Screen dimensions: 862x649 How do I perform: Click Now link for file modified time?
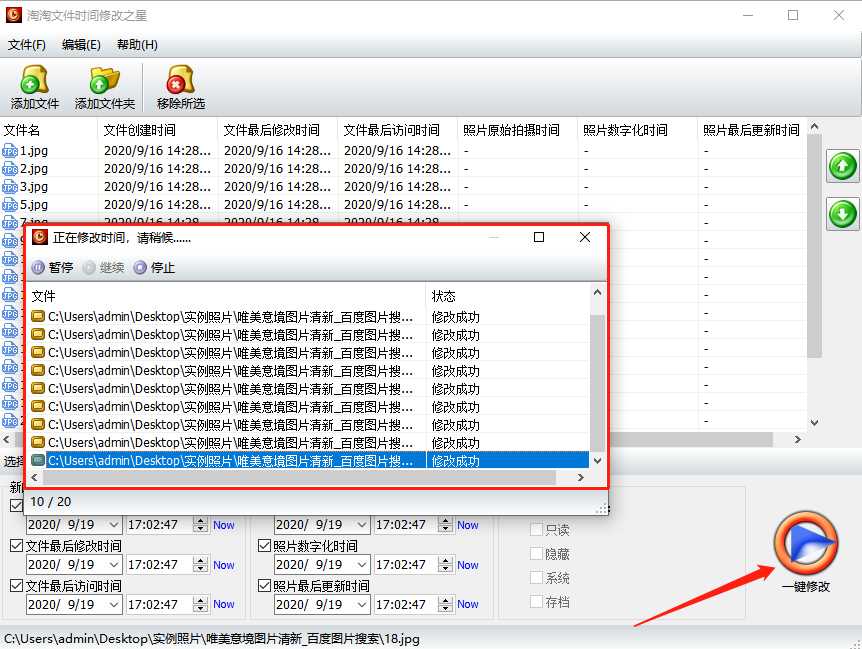(x=224, y=565)
